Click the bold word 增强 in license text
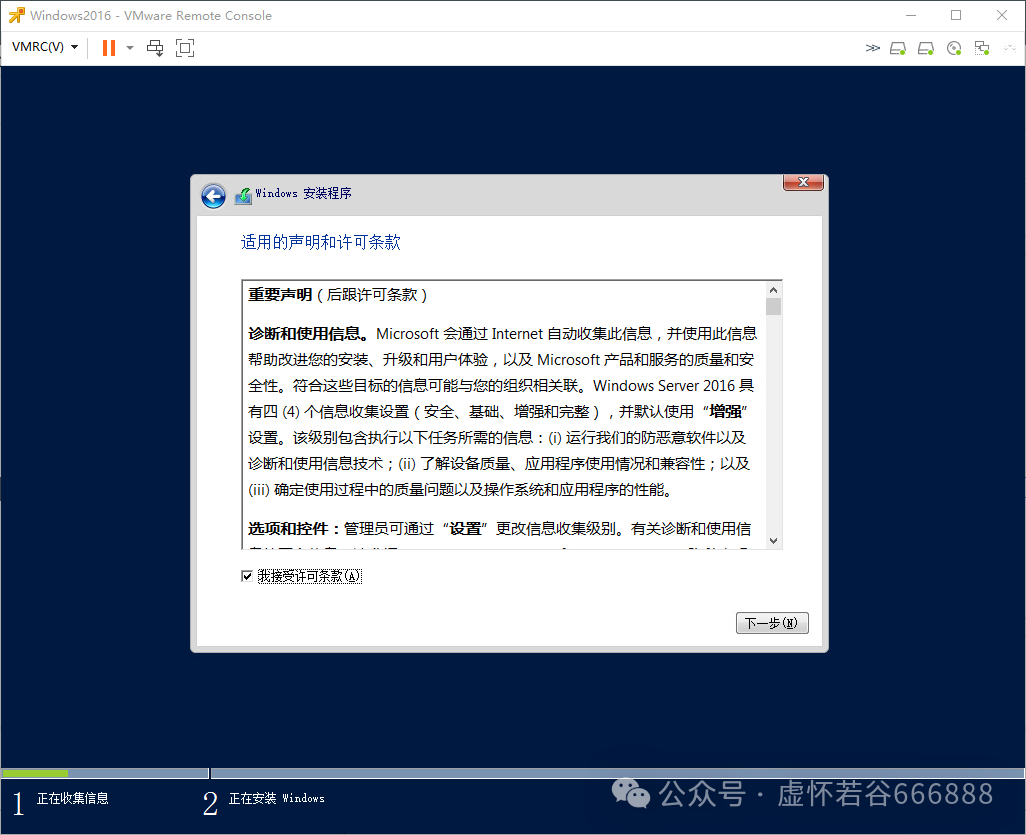 click(726, 412)
